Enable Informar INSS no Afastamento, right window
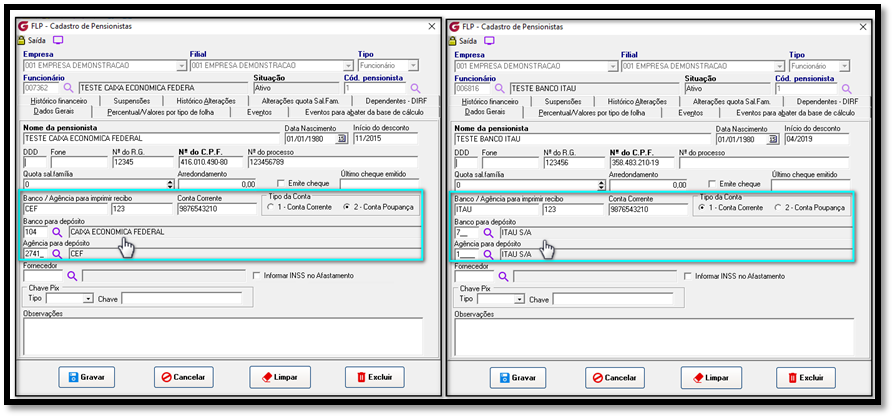This screenshot has width=894, height=418. pos(687,276)
